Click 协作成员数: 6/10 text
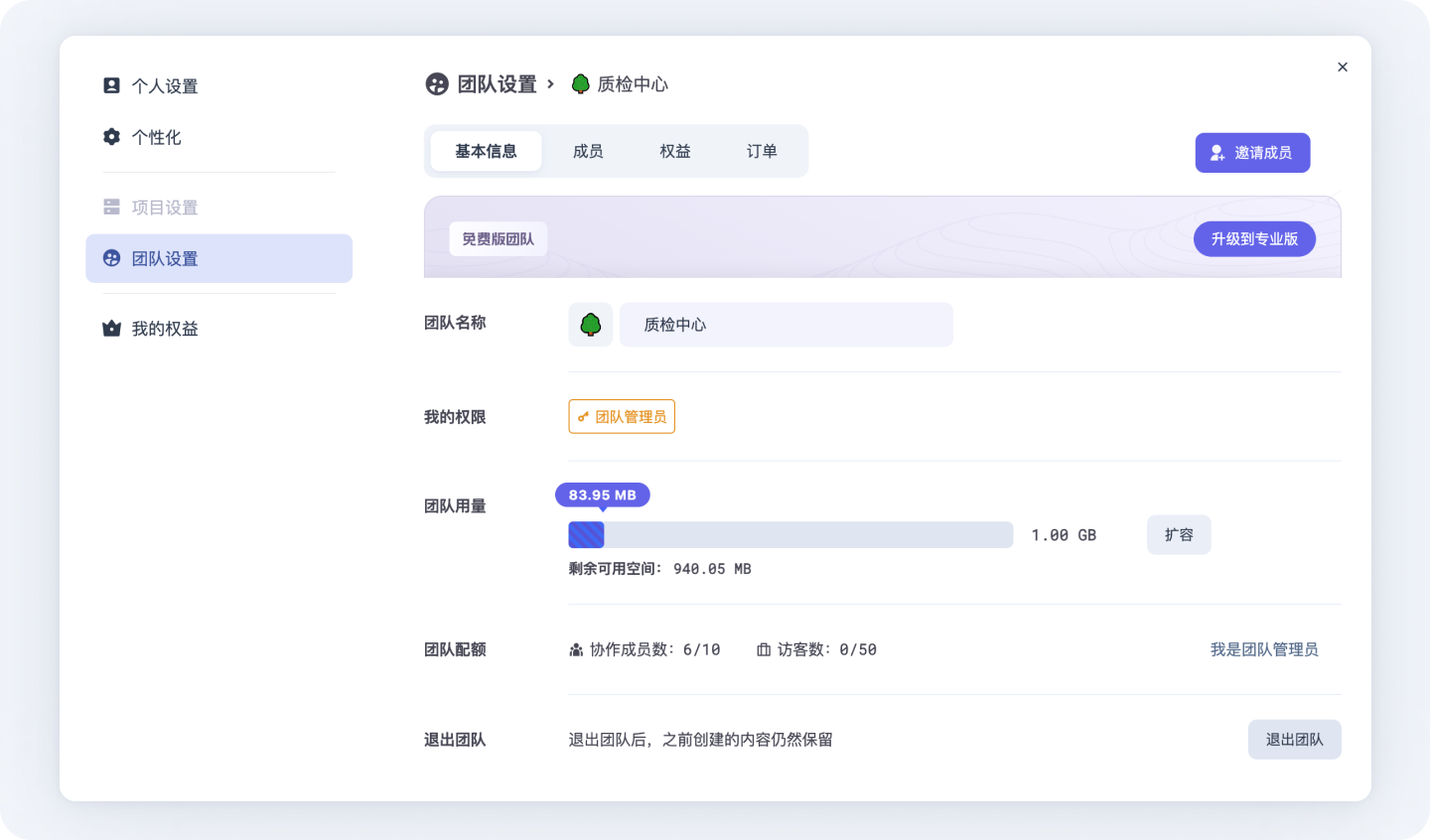 (655, 649)
